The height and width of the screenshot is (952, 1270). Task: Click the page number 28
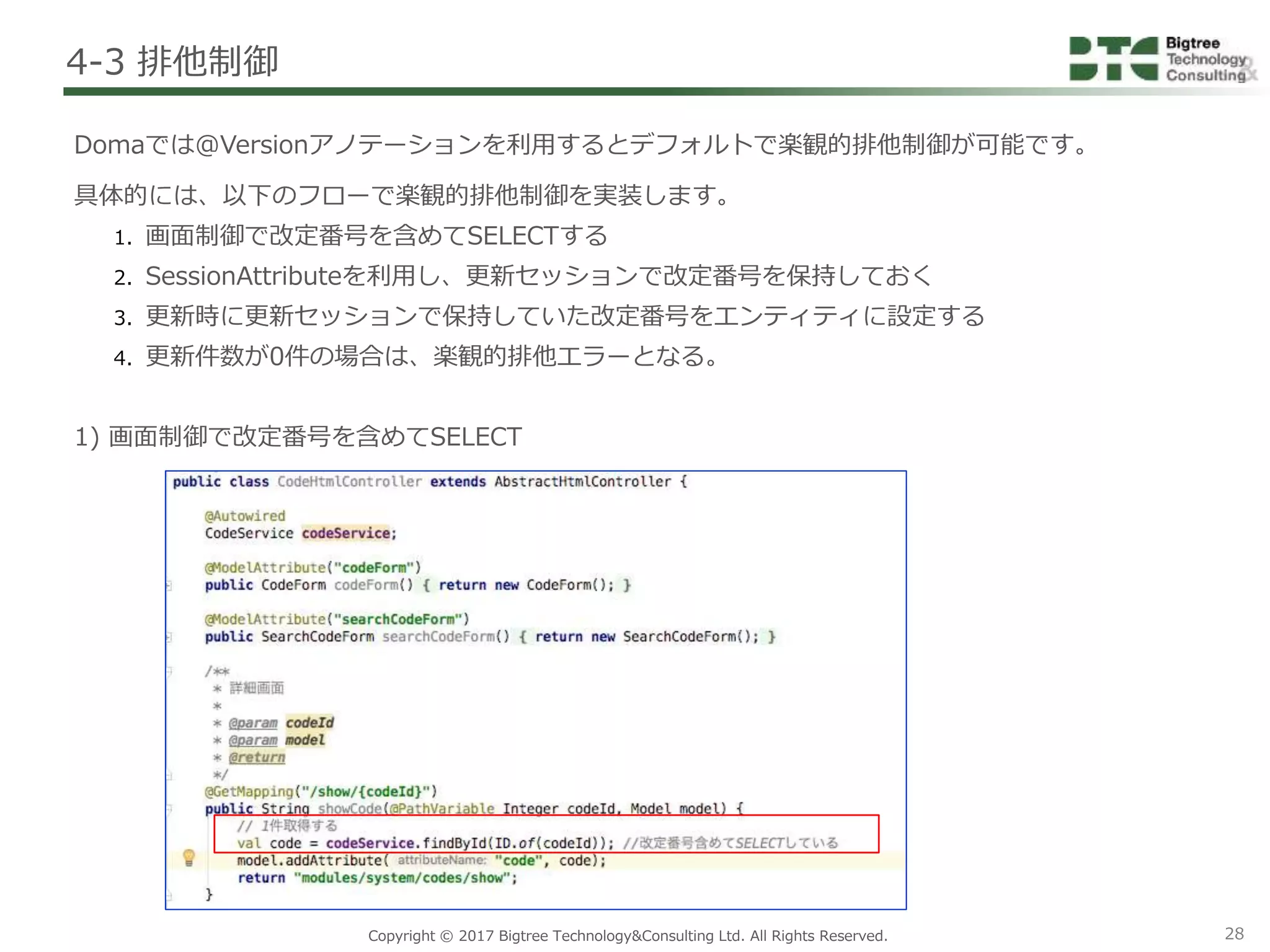[1234, 934]
